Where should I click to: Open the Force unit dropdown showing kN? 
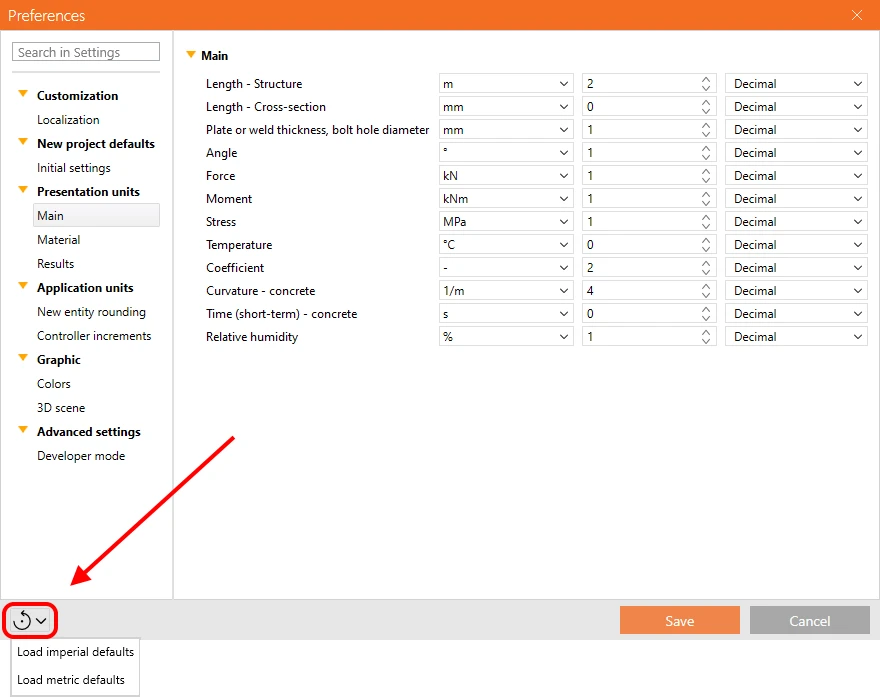506,176
